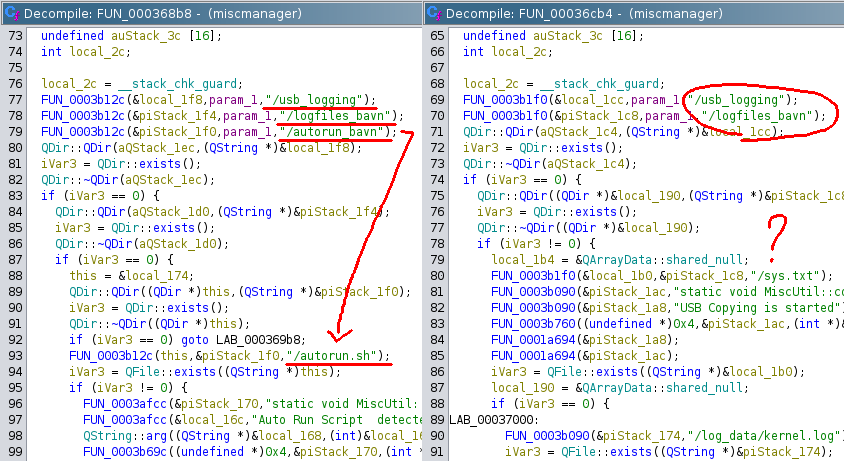Click __stack_chk_guard in FUN_000368b8 panel

(x=178, y=84)
